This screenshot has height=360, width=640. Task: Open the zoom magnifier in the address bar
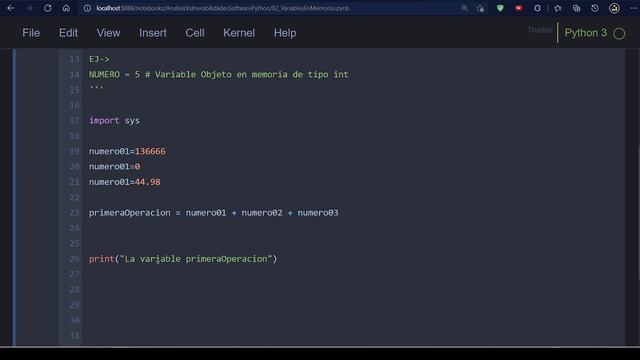pos(464,8)
